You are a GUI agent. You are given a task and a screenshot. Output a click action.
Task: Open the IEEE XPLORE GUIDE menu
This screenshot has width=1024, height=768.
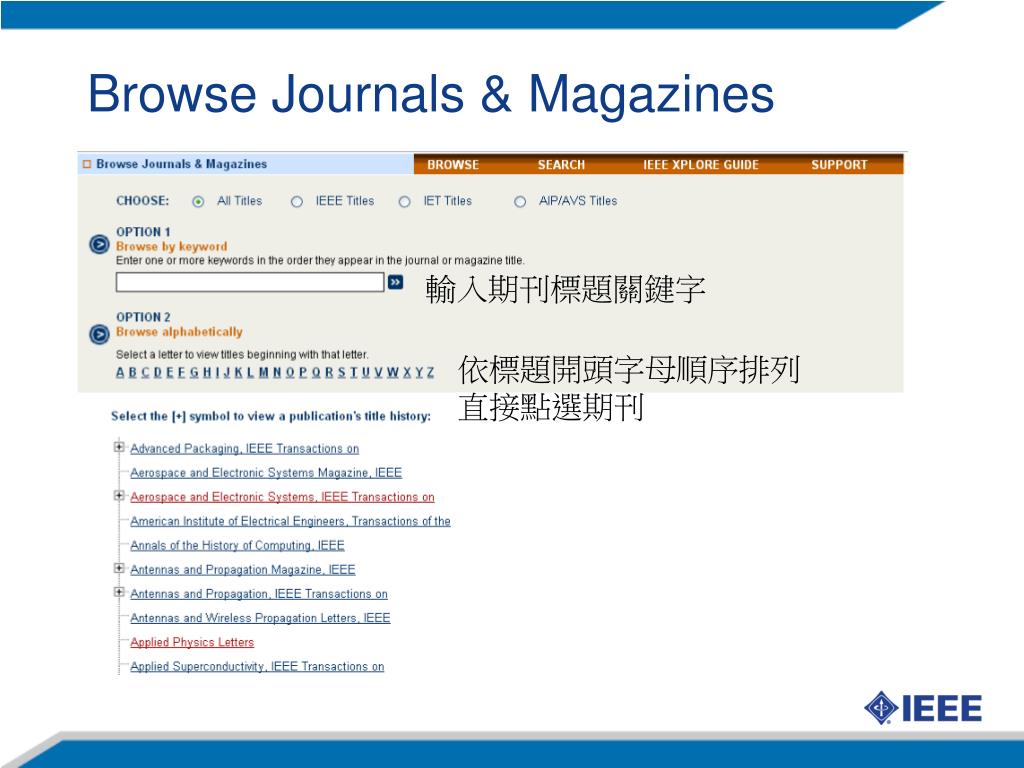701,165
